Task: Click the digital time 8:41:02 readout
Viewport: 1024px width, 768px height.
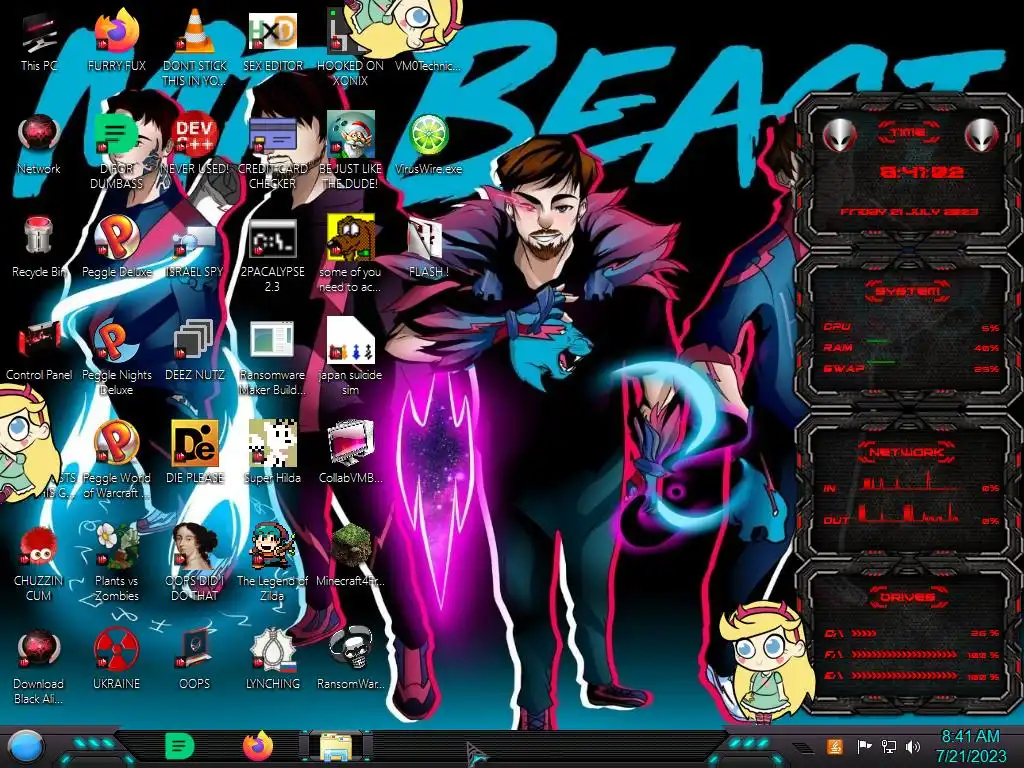Action: (921, 172)
